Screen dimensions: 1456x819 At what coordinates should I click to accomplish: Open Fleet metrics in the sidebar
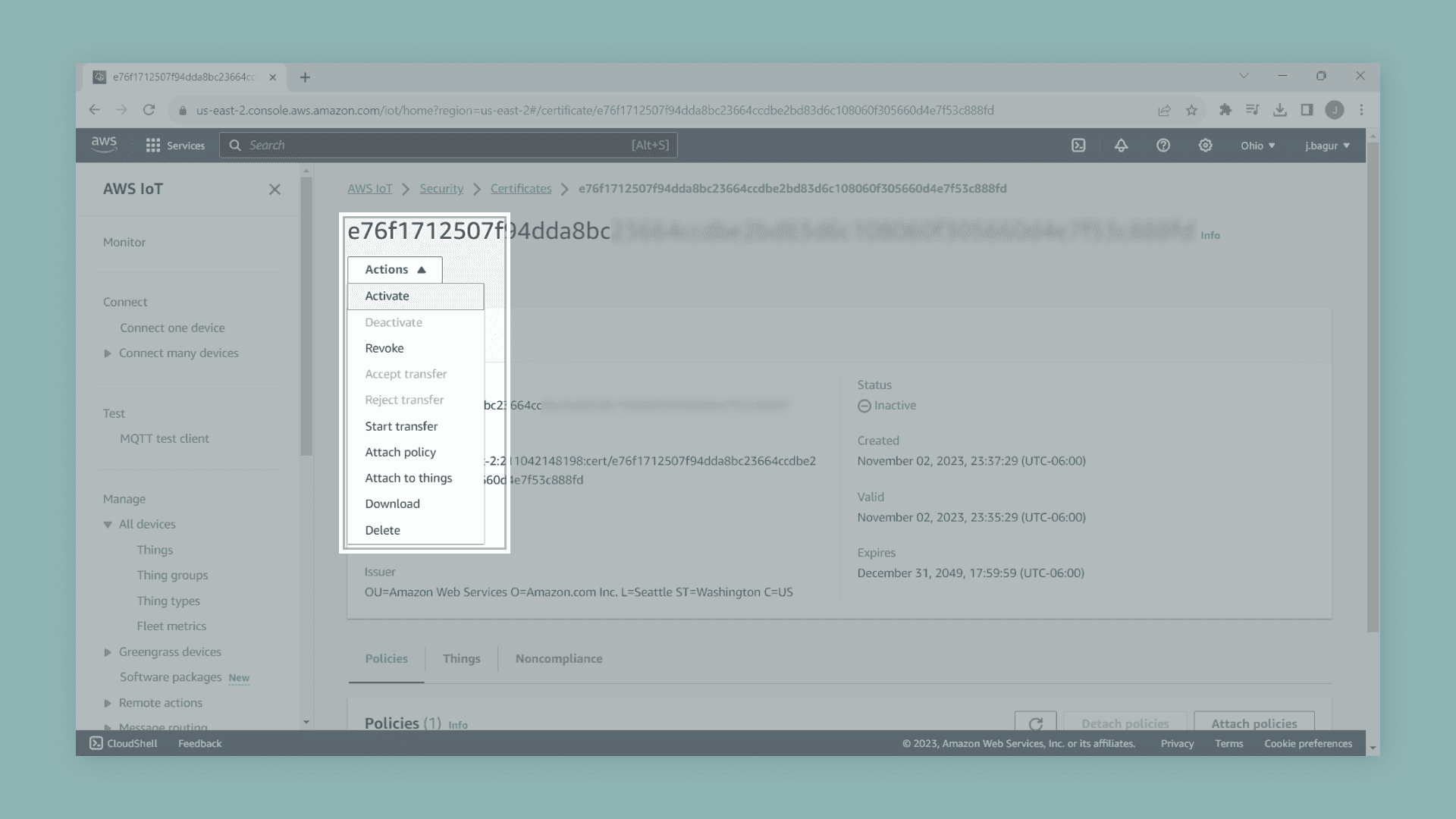click(x=171, y=626)
